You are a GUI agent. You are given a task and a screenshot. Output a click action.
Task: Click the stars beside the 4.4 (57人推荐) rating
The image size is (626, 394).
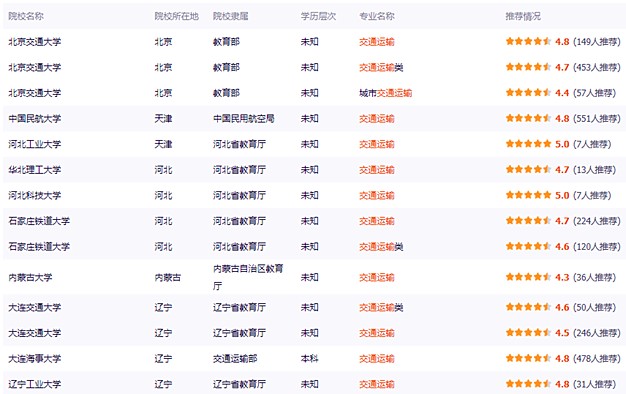[x=528, y=93]
